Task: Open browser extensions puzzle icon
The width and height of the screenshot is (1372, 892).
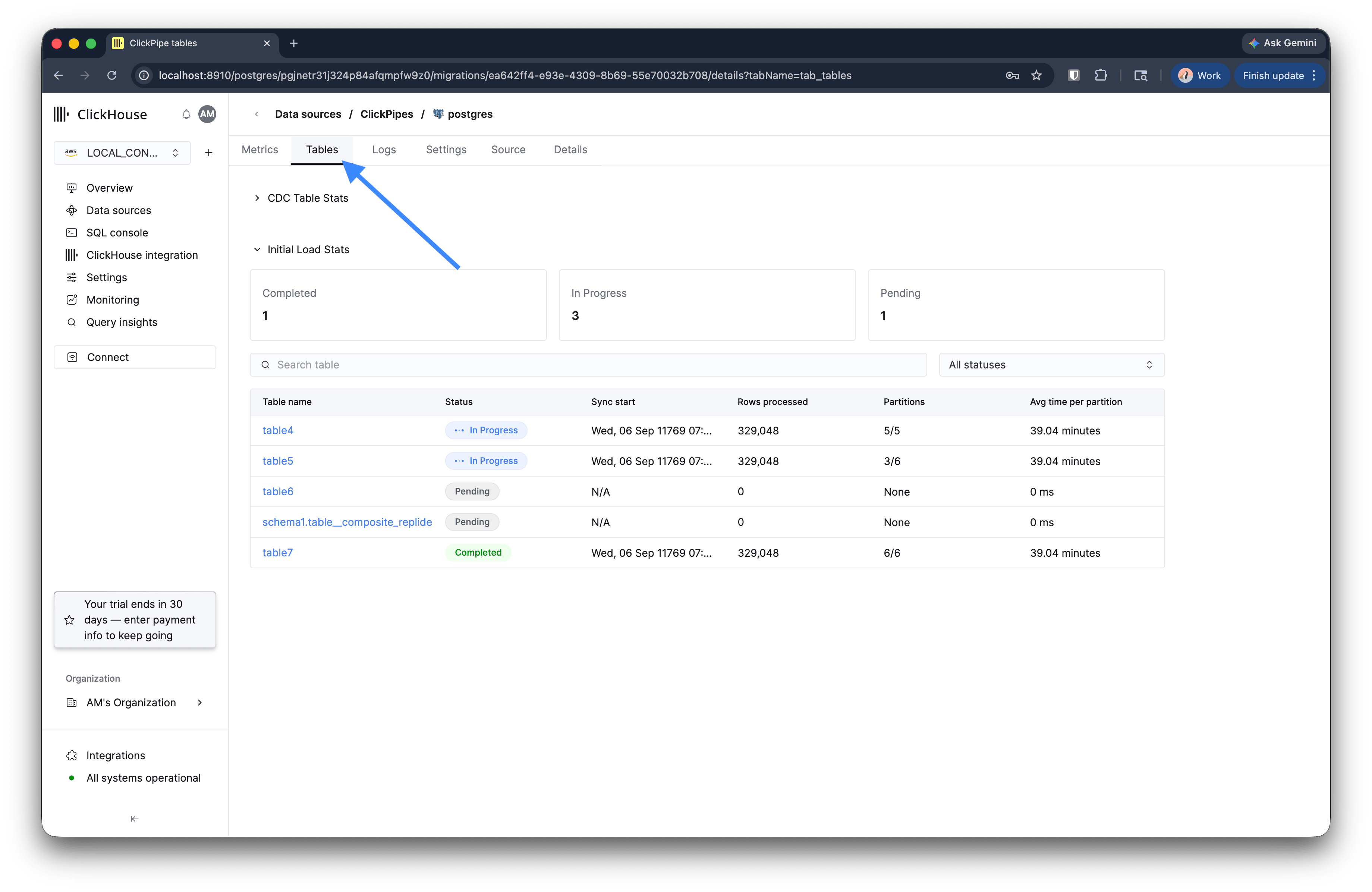Action: [x=1101, y=76]
